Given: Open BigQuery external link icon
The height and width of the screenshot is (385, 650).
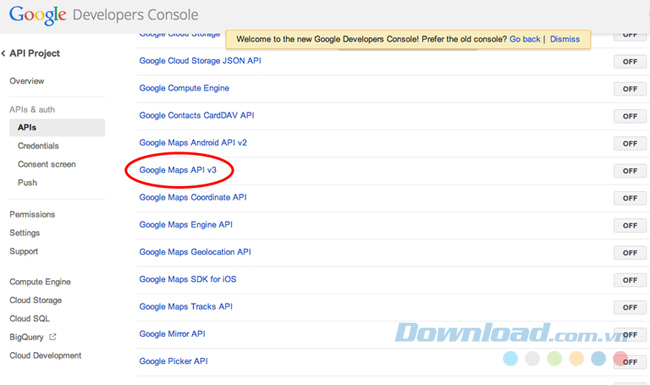Looking at the screenshot, I should point(53,337).
